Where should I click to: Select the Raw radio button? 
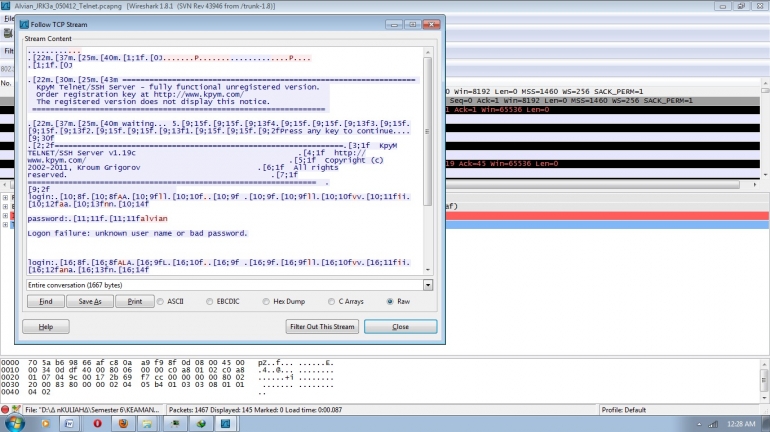pyautogui.click(x=390, y=301)
